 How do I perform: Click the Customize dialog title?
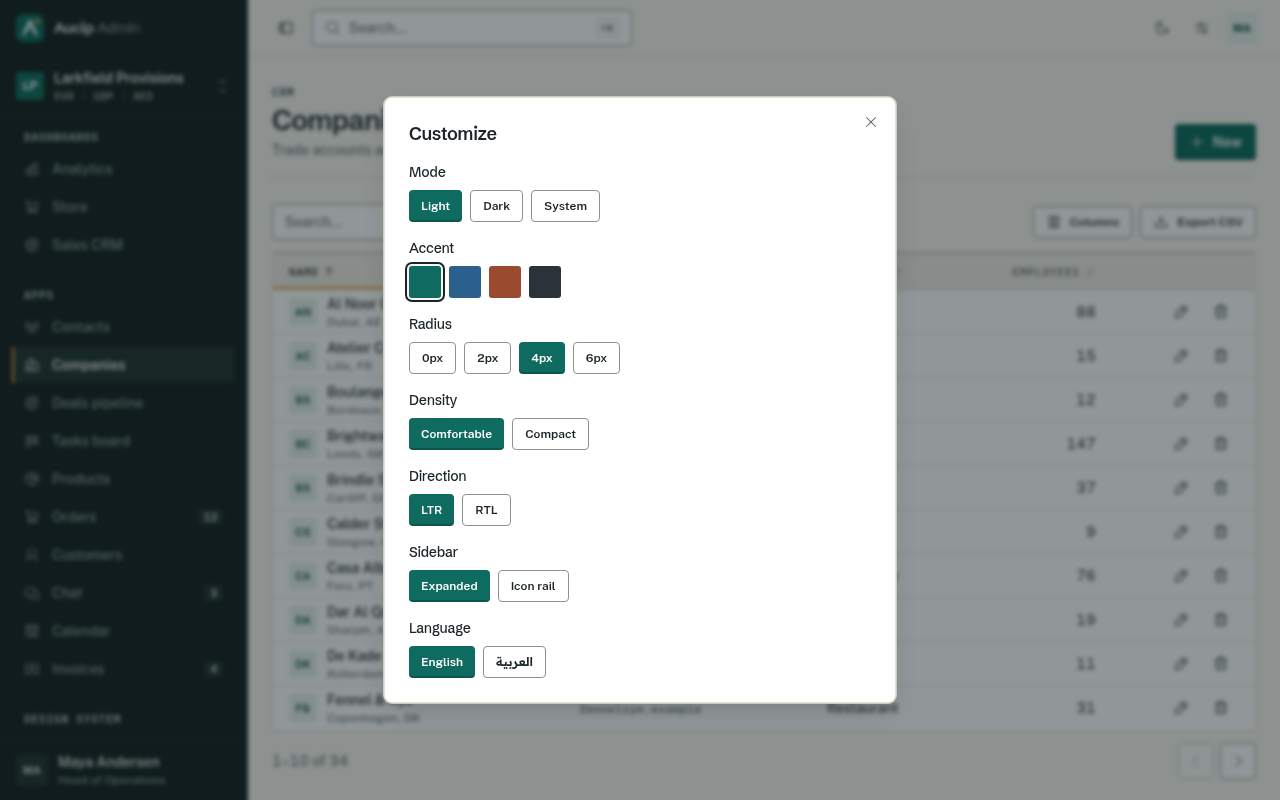click(x=453, y=134)
